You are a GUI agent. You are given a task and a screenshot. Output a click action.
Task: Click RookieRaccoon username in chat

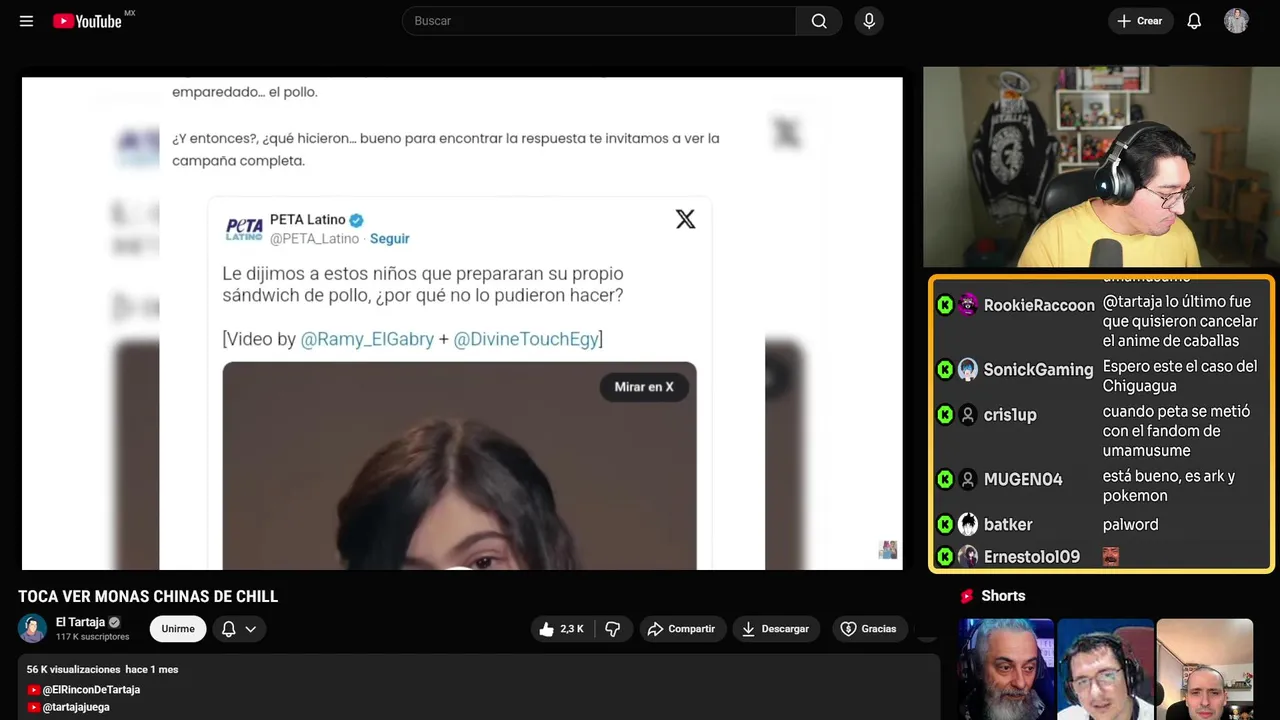coord(1039,305)
